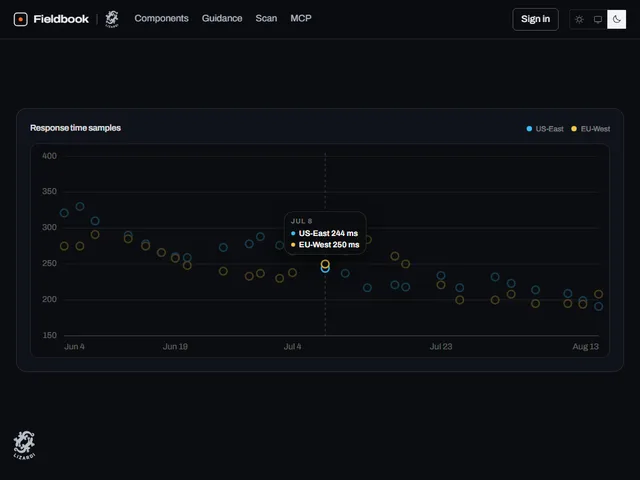Click the Lizard logo in the footer
640x480 pixels.
(x=24, y=445)
